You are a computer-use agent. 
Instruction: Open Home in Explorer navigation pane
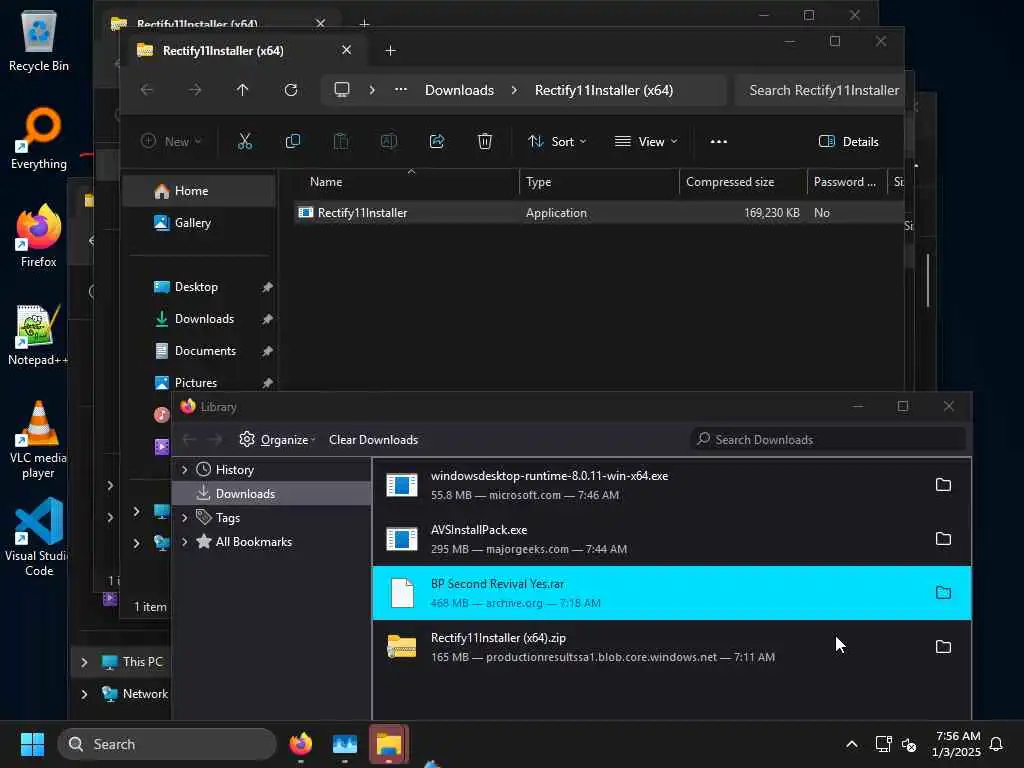pyautogui.click(x=199, y=191)
